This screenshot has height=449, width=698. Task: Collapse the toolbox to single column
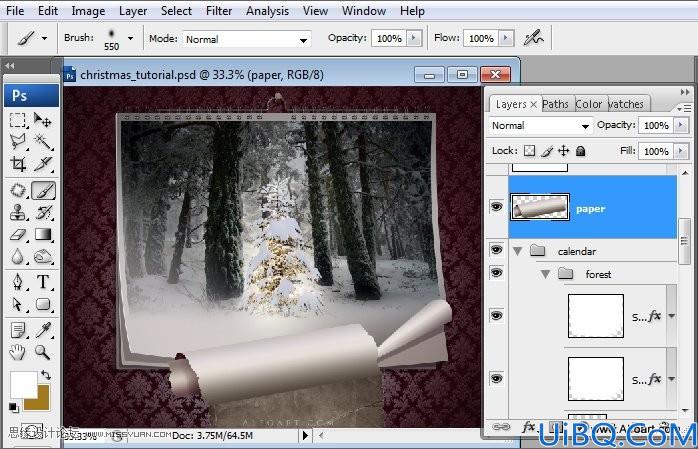coord(10,66)
